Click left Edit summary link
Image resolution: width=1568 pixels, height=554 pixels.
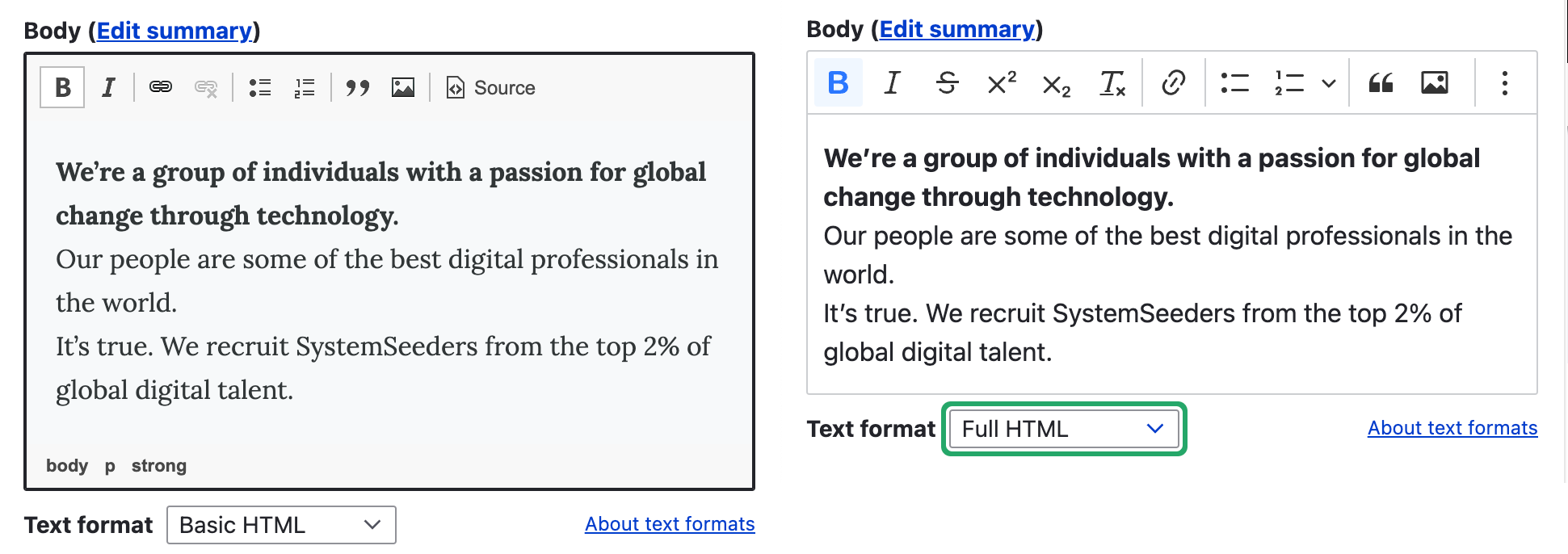174,31
